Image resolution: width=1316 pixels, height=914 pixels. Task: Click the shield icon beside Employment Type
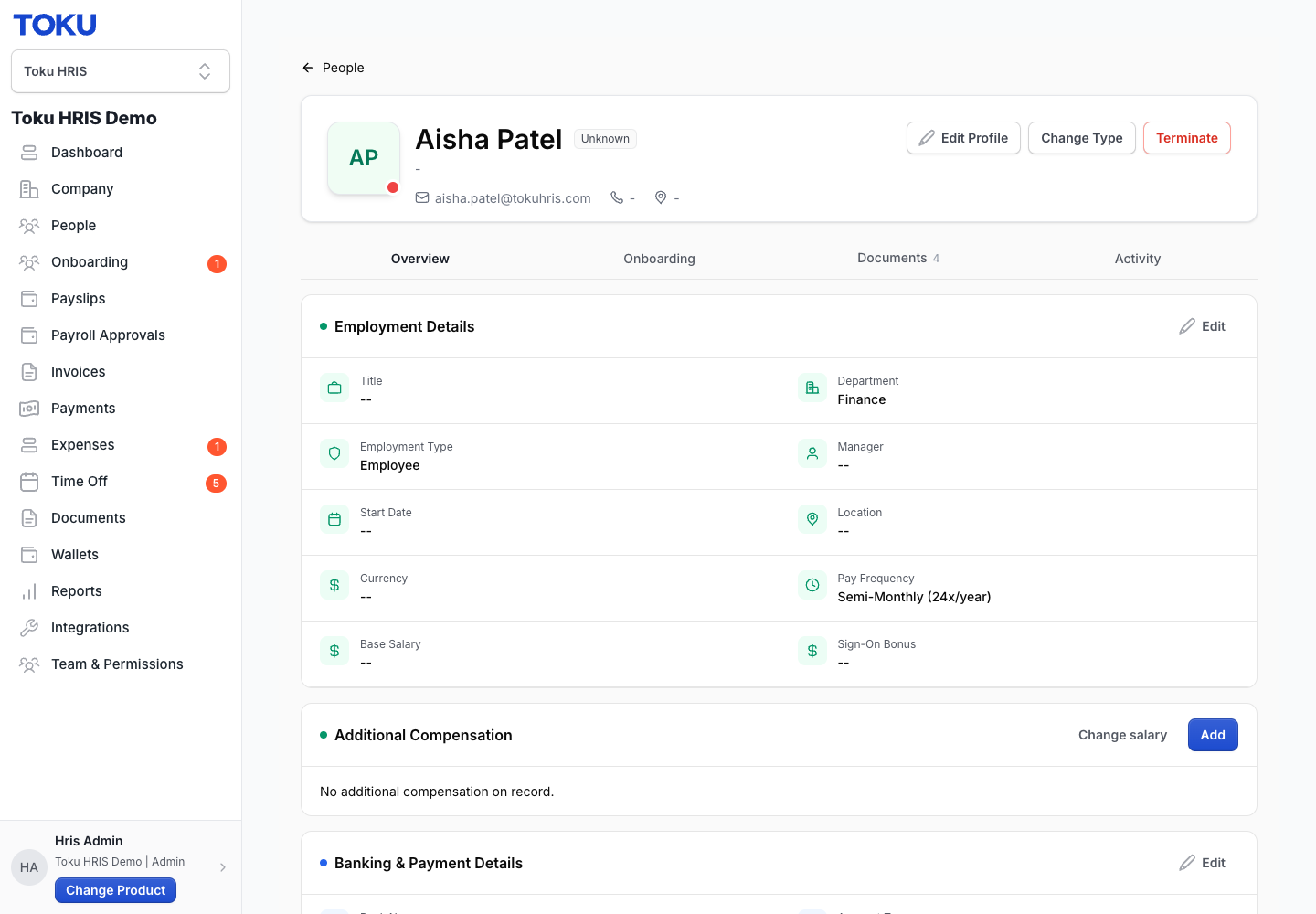(334, 453)
